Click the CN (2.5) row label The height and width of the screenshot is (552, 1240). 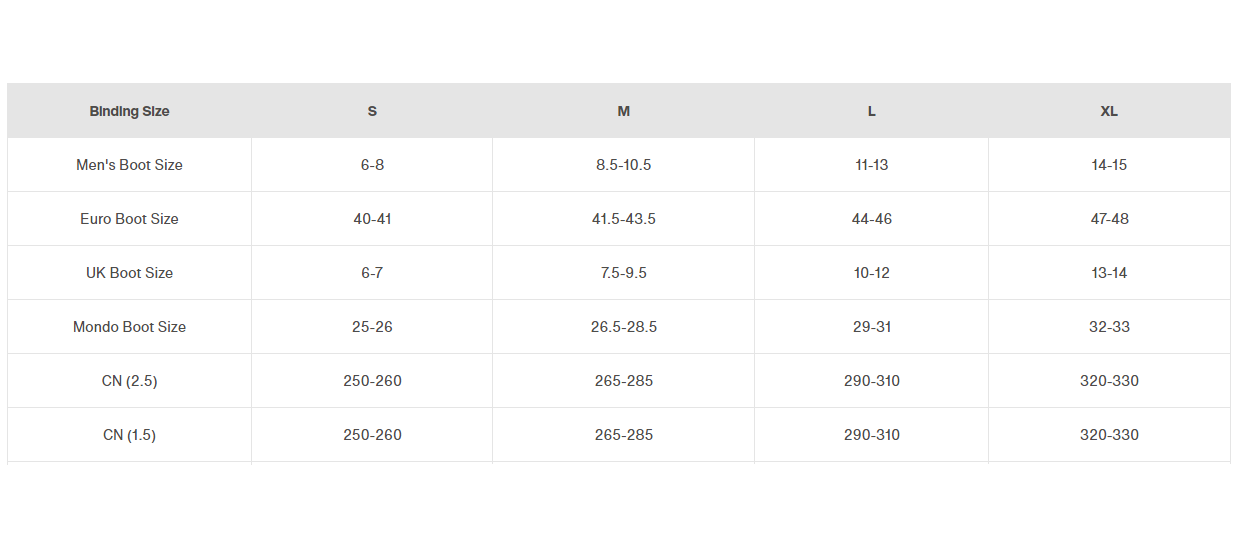pyautogui.click(x=129, y=381)
